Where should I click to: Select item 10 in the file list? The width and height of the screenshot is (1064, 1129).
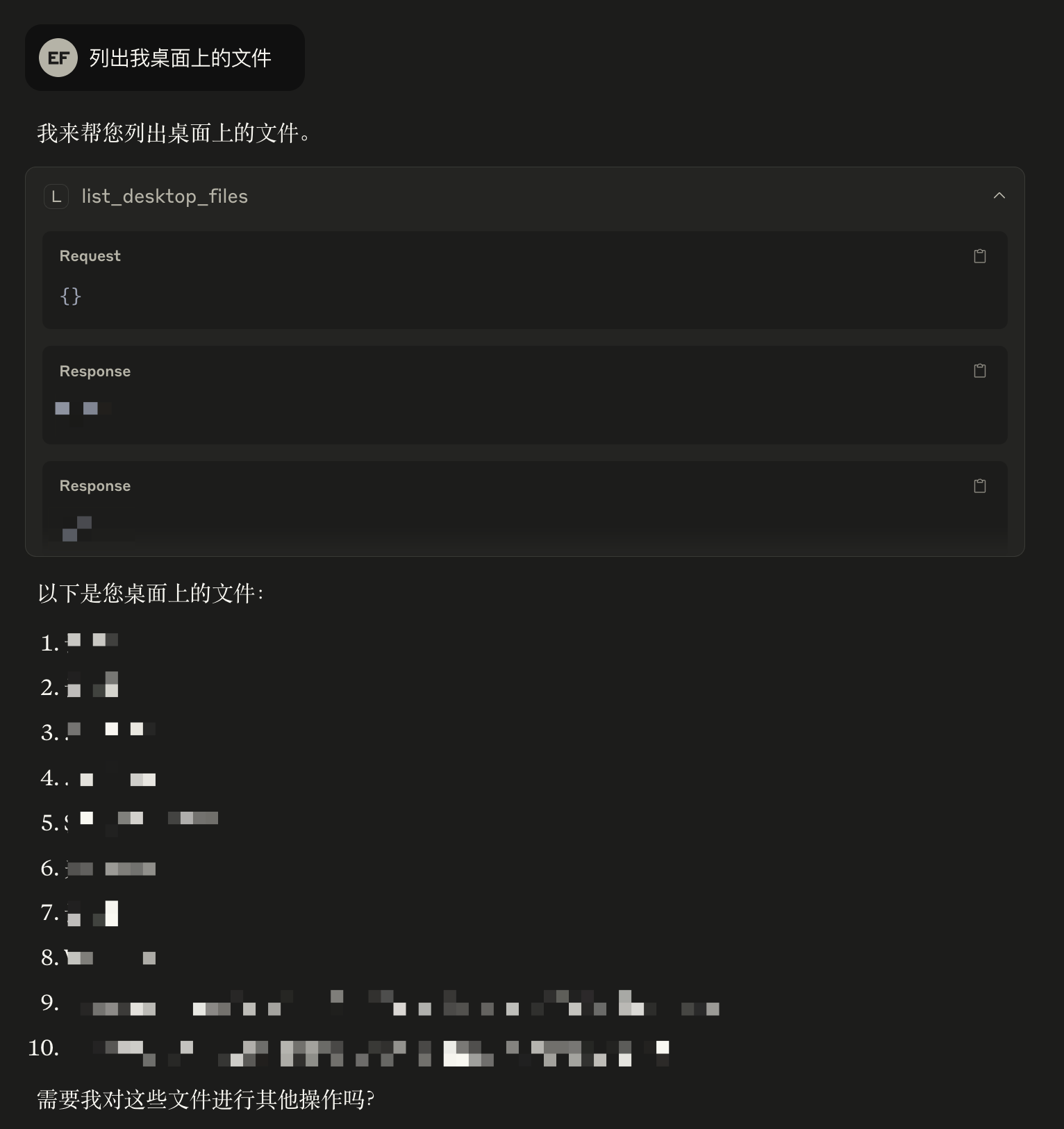click(349, 1048)
